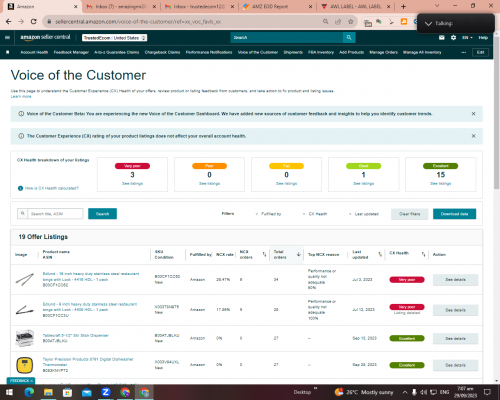Sort listings by NCX orders column arrows
The width and height of the screenshot is (500, 400).
[264, 254]
